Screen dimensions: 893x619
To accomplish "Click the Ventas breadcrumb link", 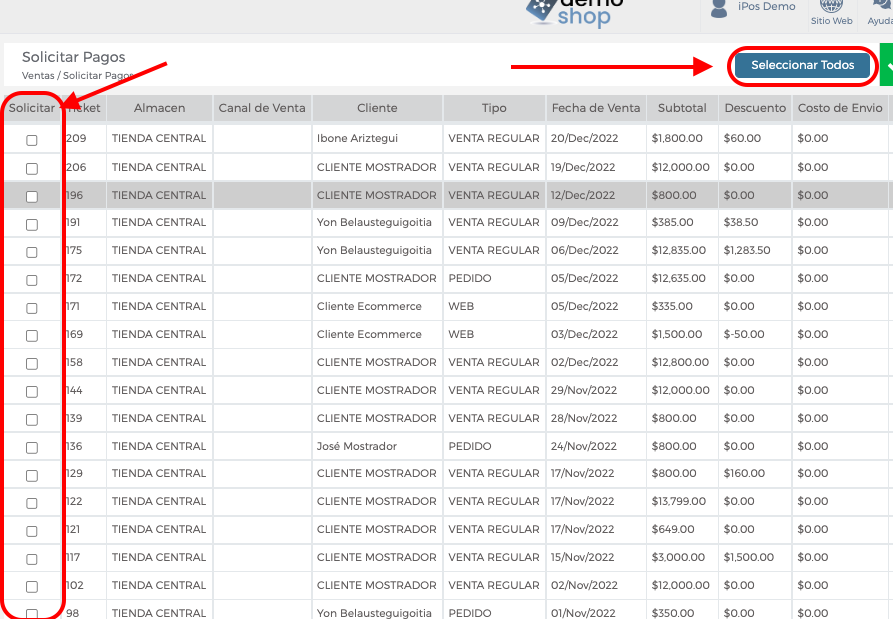I will point(38,76).
